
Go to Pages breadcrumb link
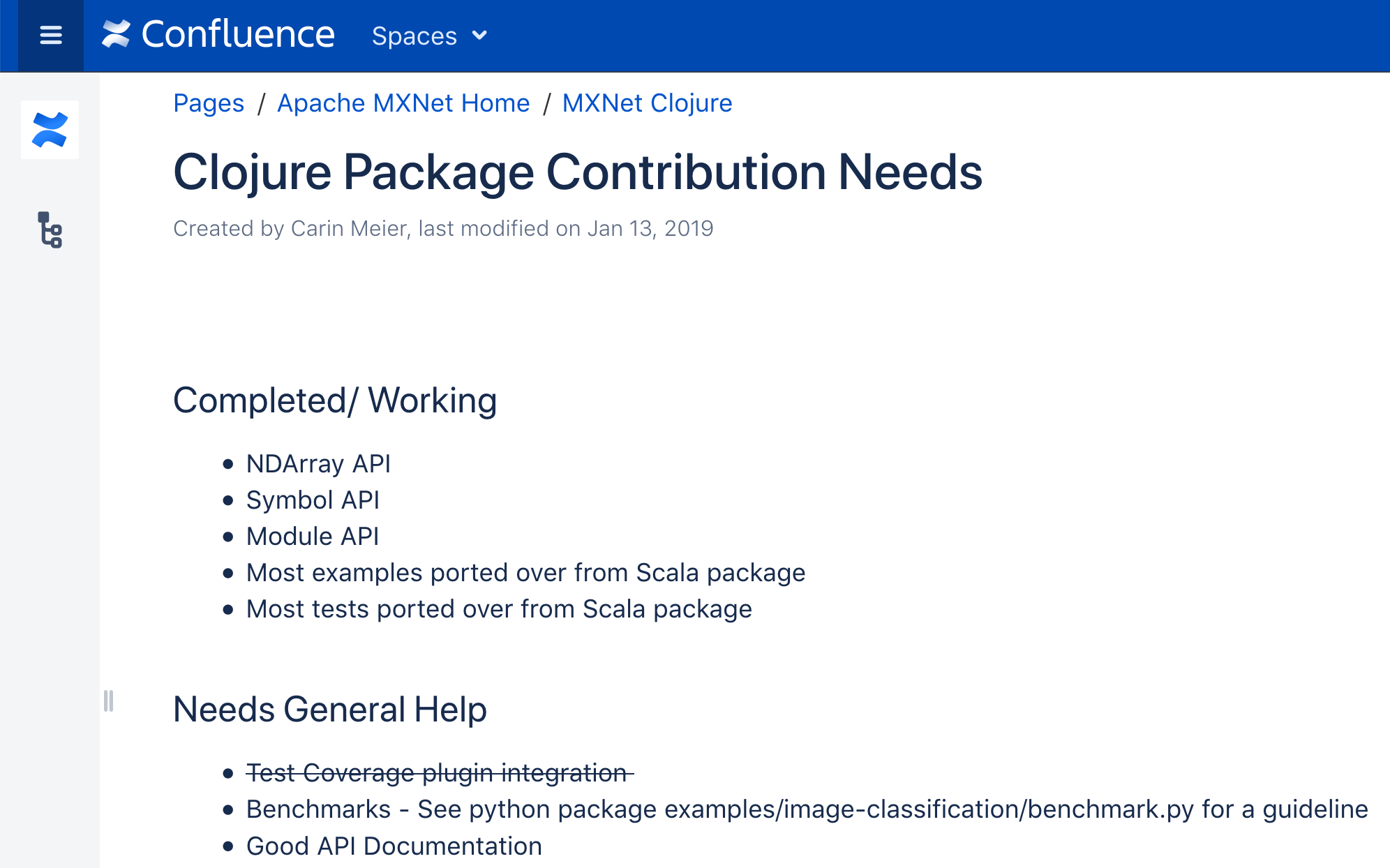click(209, 103)
